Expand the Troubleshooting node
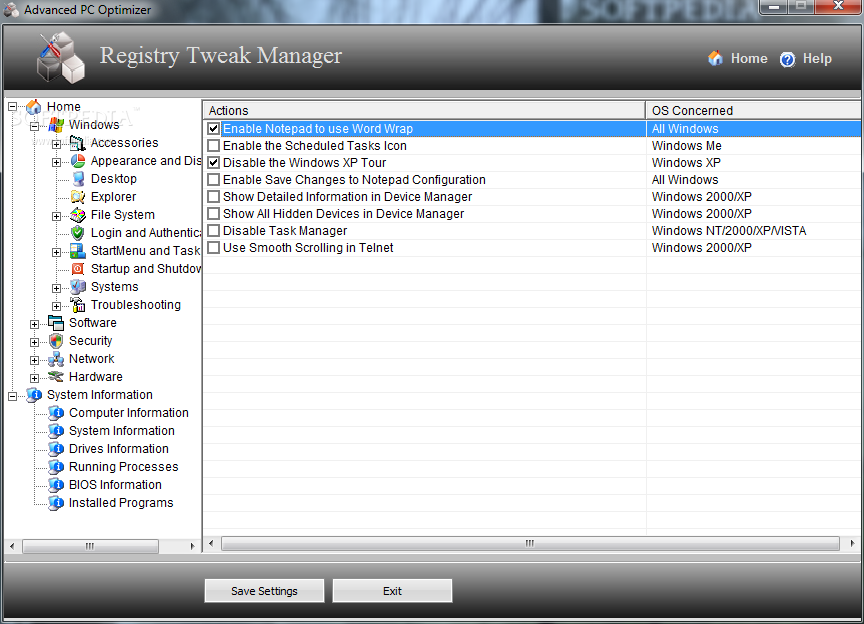This screenshot has height=624, width=864. tap(56, 306)
